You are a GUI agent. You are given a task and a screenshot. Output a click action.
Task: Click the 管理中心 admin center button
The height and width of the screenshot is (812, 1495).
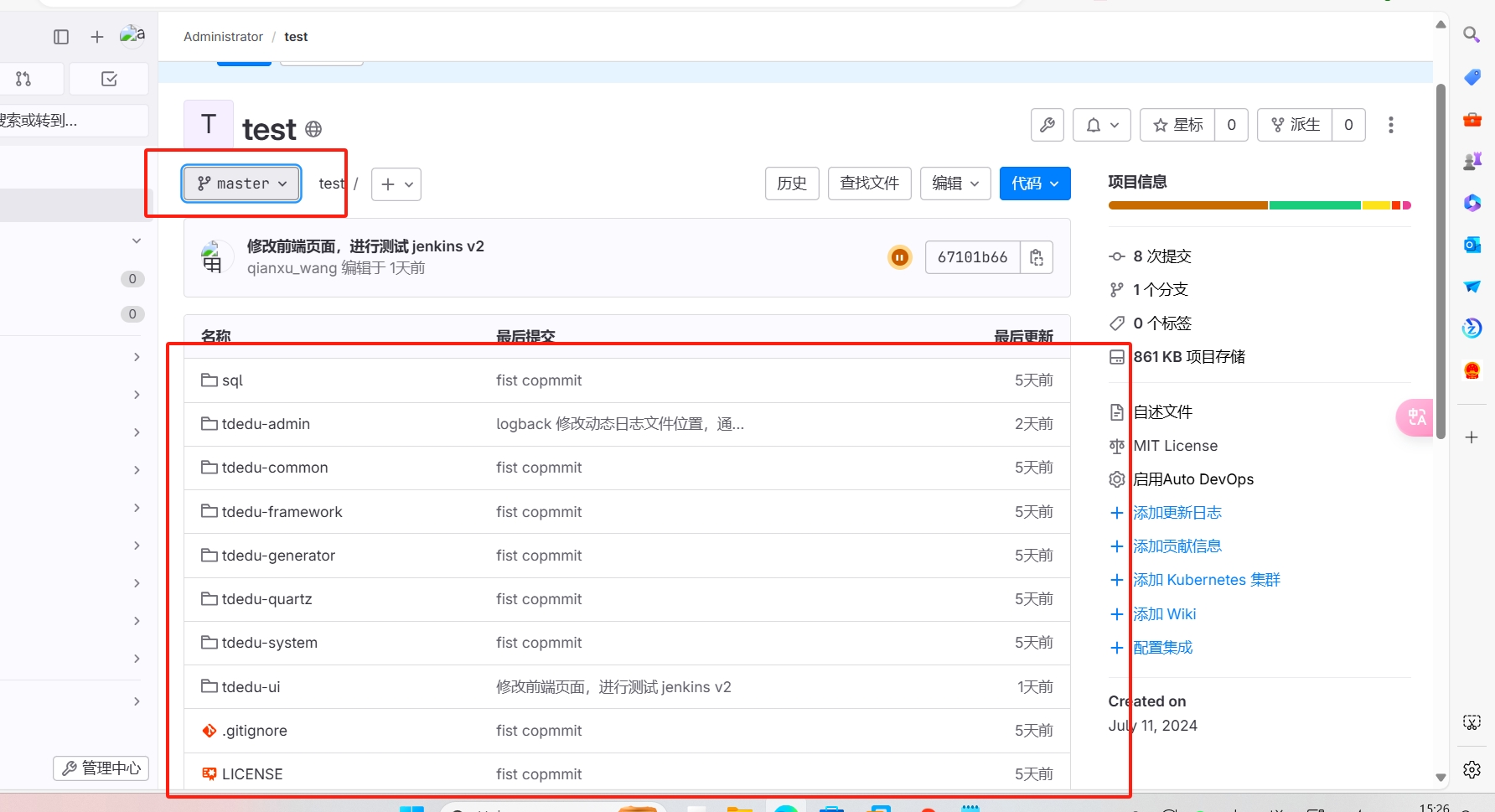(x=101, y=768)
